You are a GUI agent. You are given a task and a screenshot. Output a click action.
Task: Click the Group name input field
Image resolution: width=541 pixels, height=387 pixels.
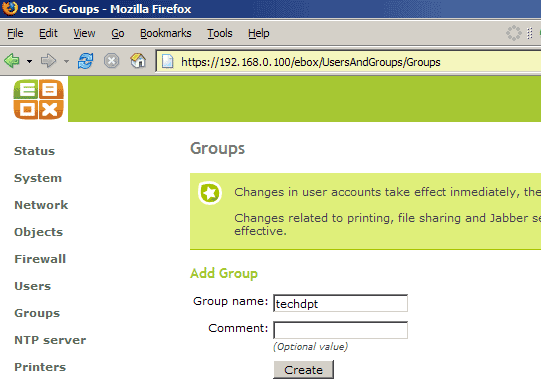341,303
